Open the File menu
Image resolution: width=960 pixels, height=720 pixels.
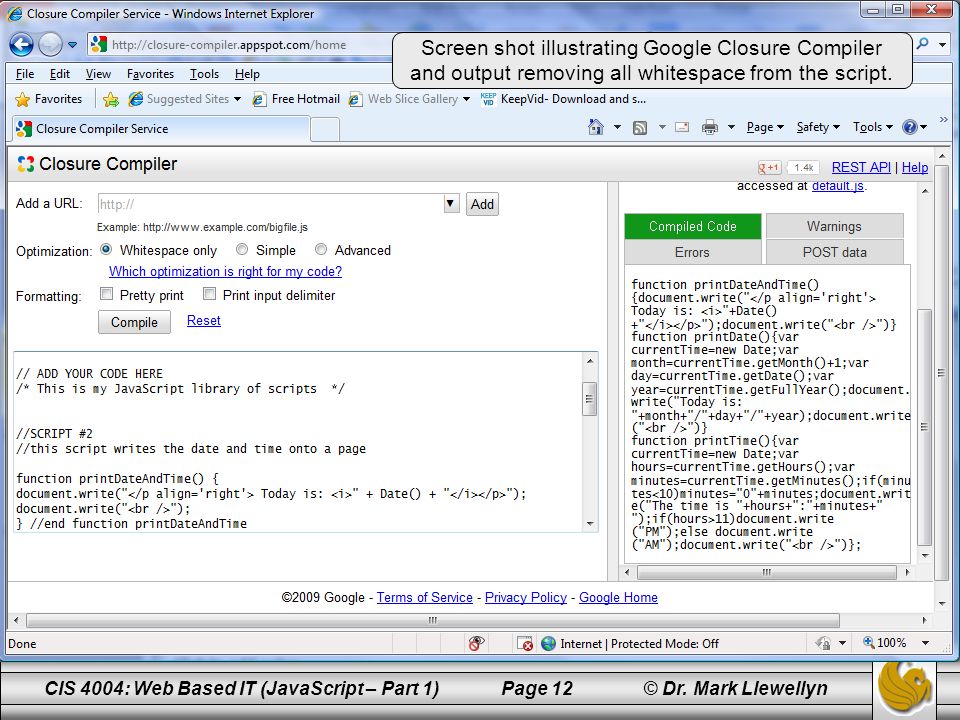point(24,74)
